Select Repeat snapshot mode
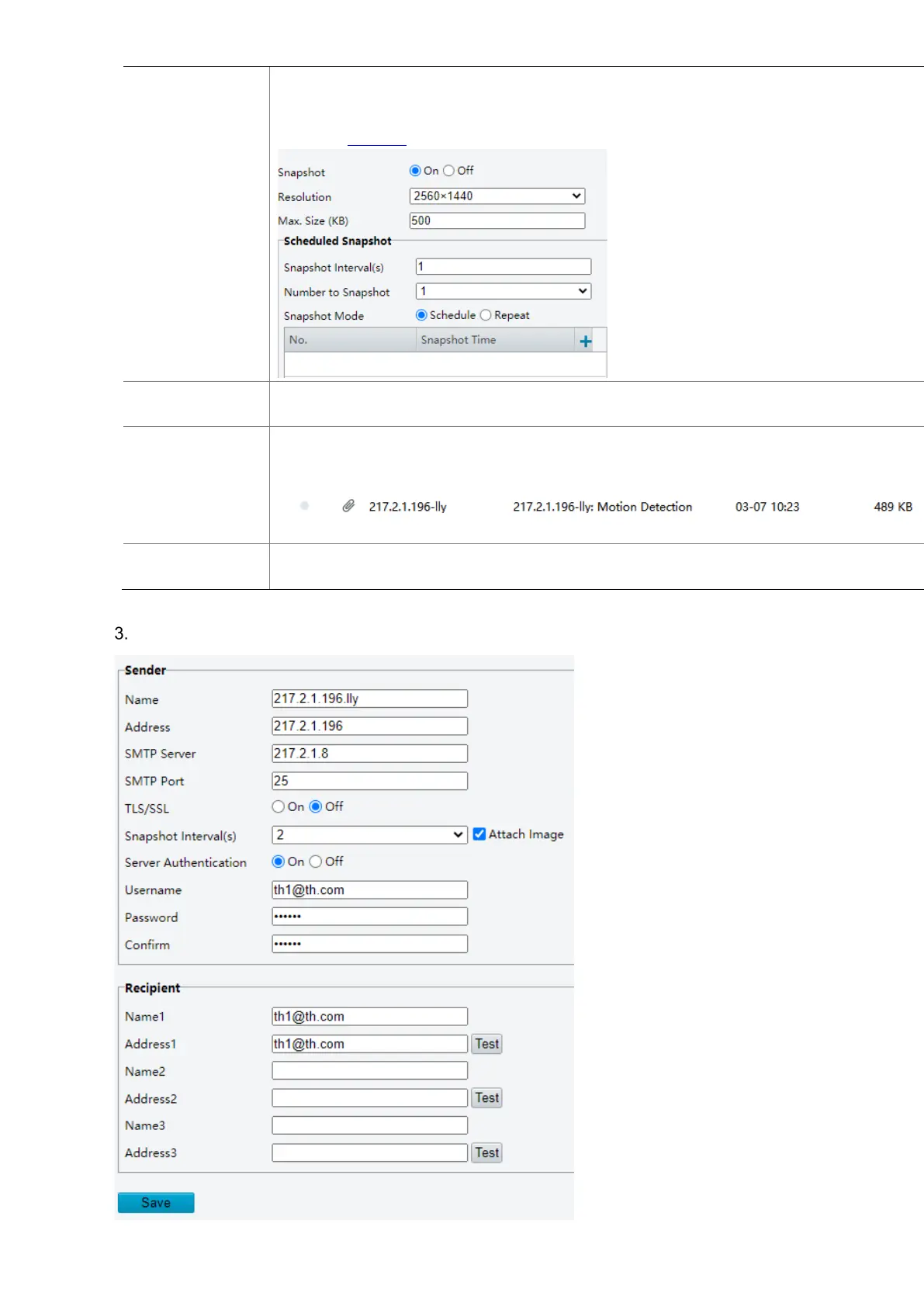 486,315
